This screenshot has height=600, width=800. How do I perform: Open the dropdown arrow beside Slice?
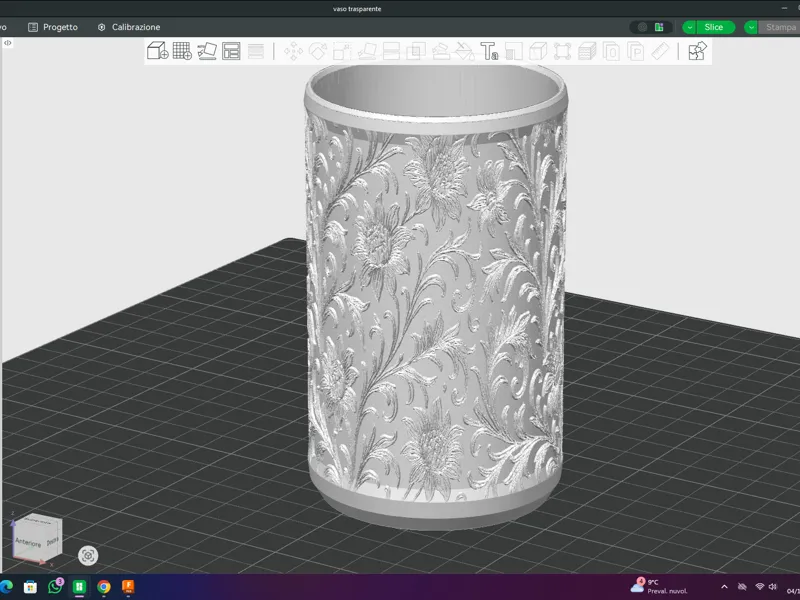pyautogui.click(x=689, y=27)
